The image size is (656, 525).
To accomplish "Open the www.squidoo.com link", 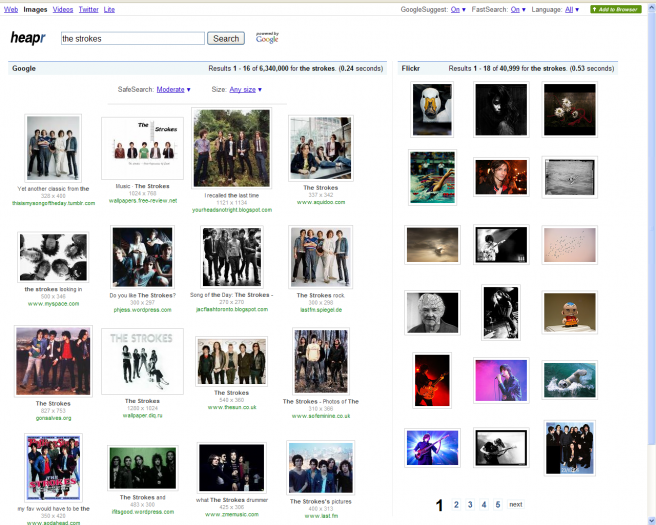I will 321,202.
